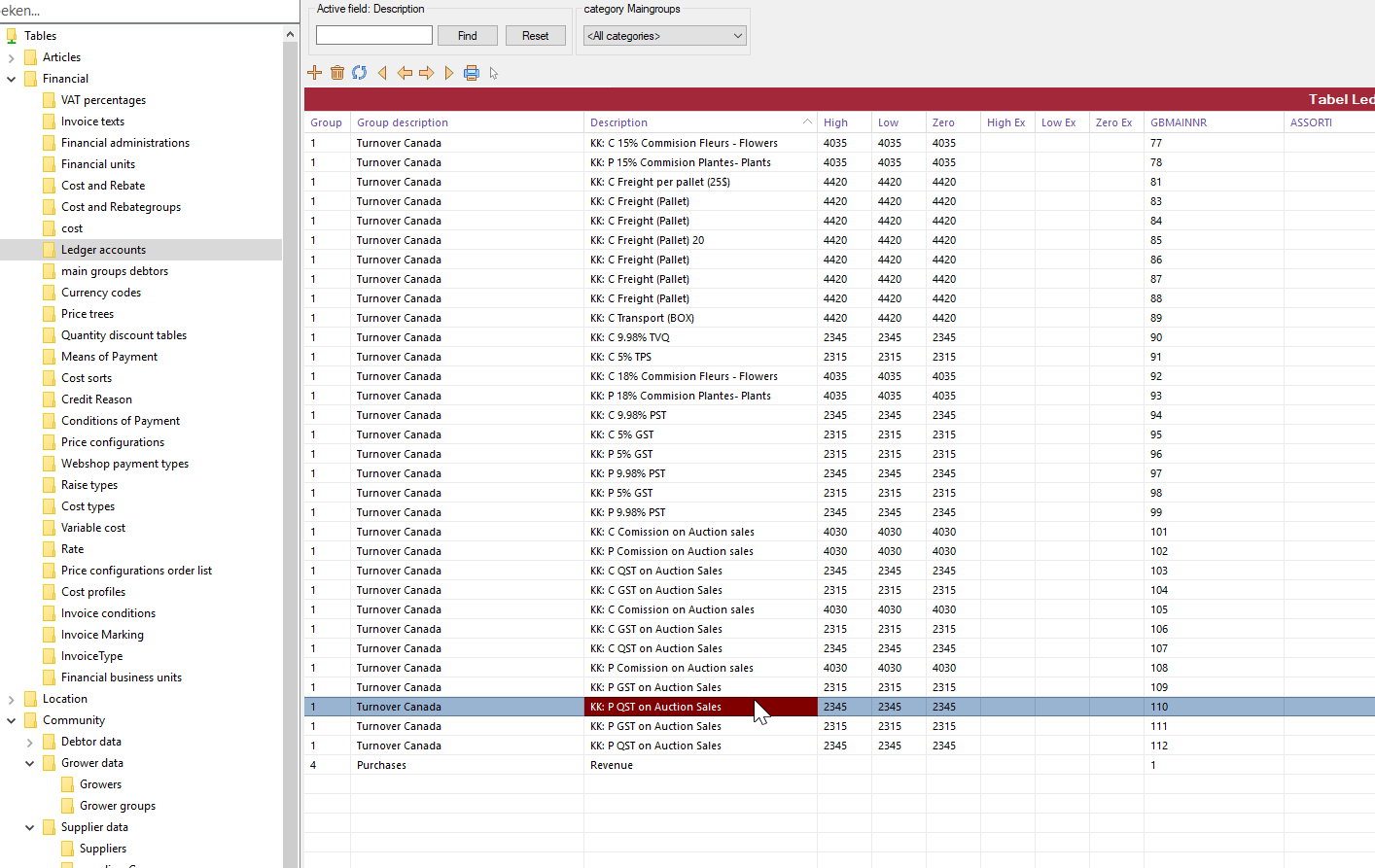The image size is (1375, 868).
Task: Print the table using the printer icon
Action: click(472, 73)
